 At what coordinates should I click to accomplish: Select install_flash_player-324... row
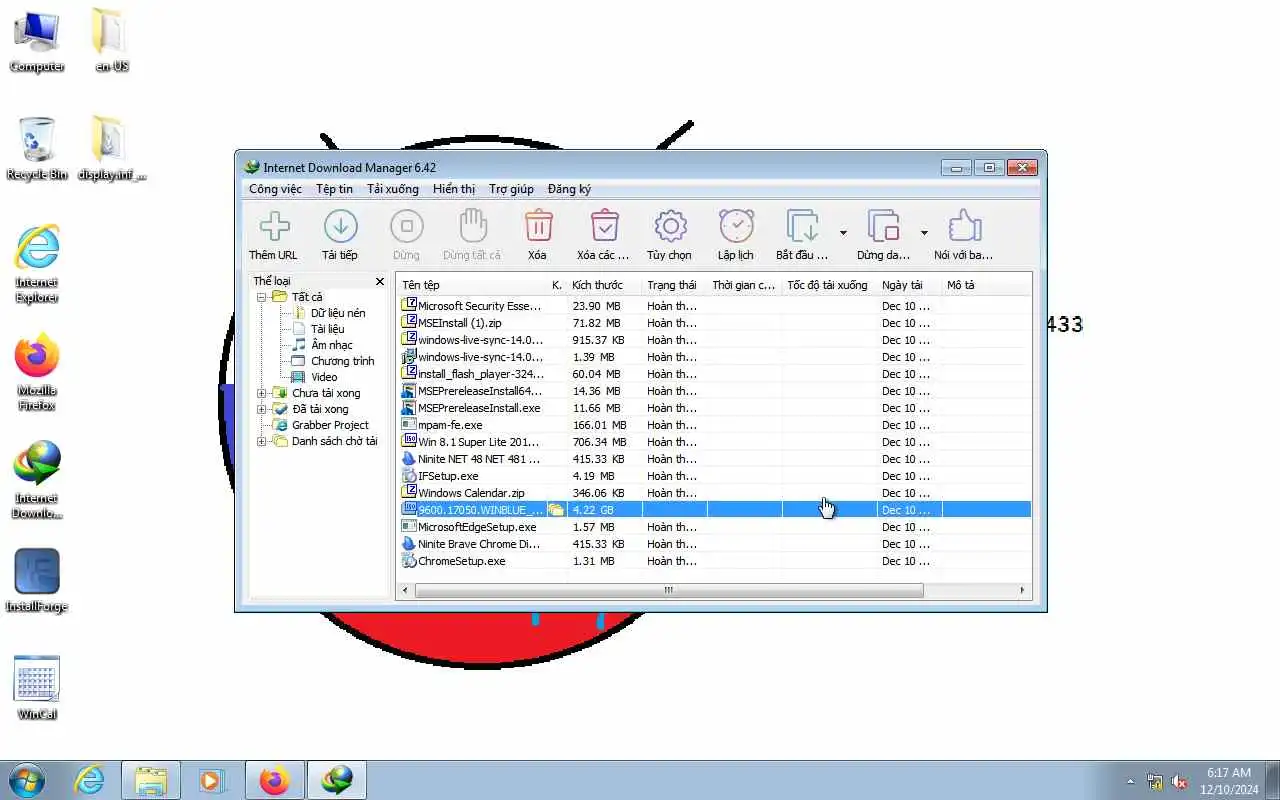point(715,374)
